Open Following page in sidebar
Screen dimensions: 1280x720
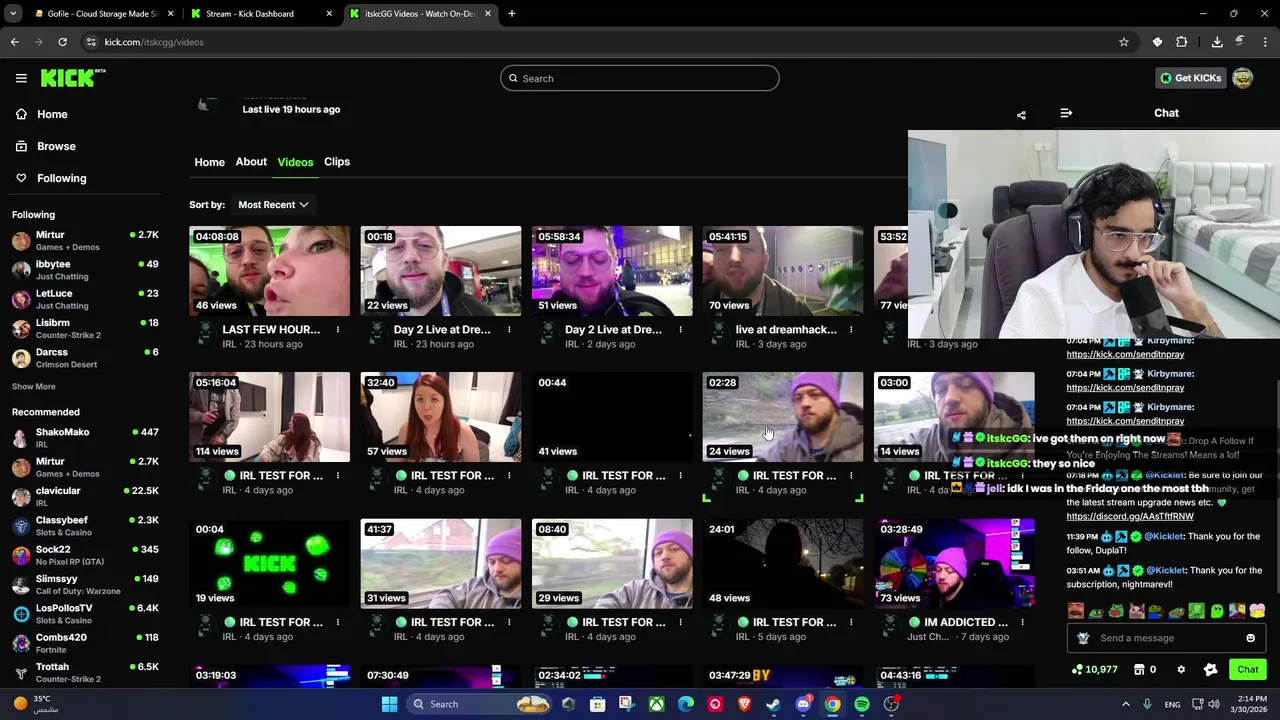click(61, 178)
